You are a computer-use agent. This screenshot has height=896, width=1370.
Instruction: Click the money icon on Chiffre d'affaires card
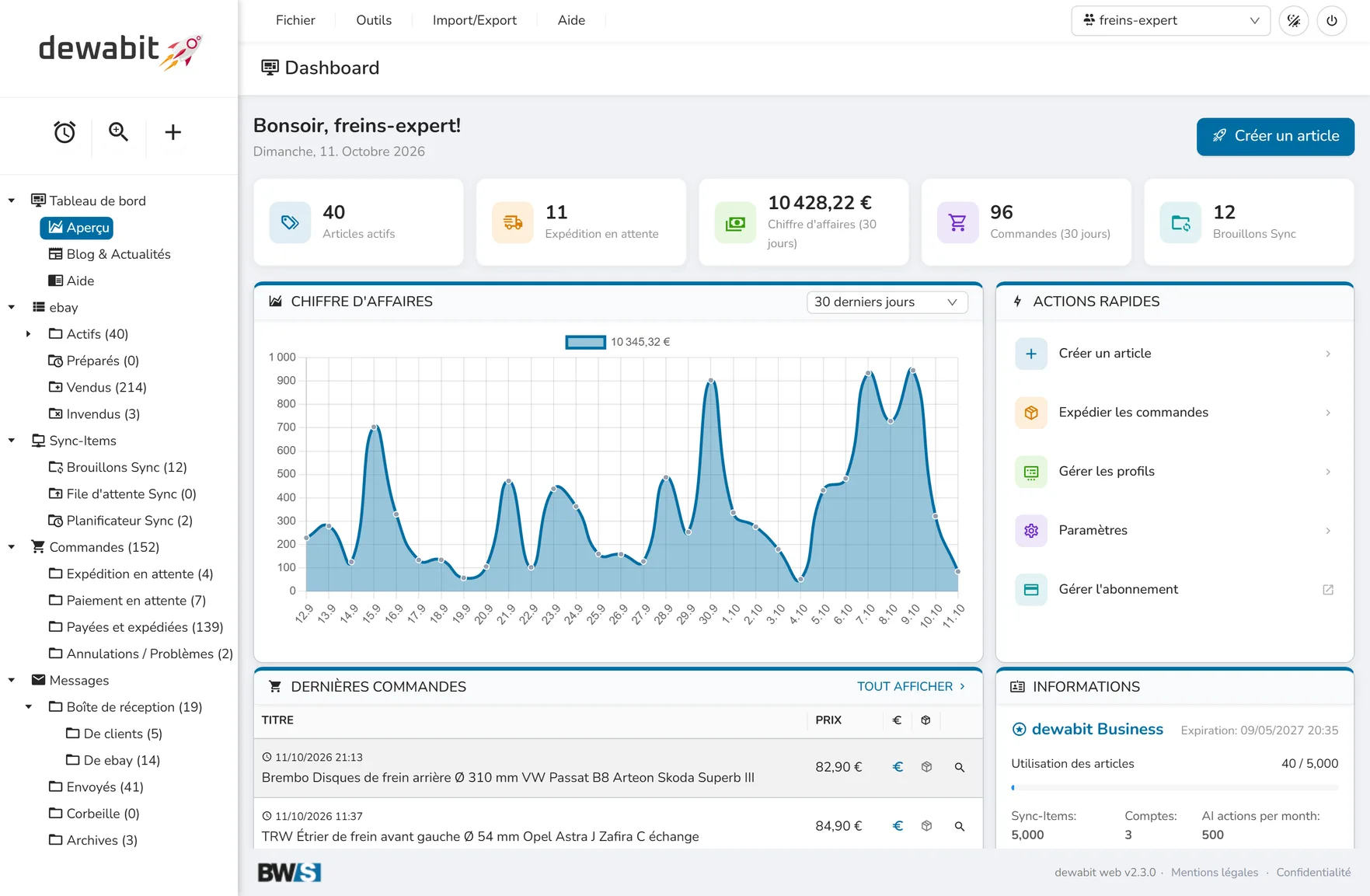735,223
